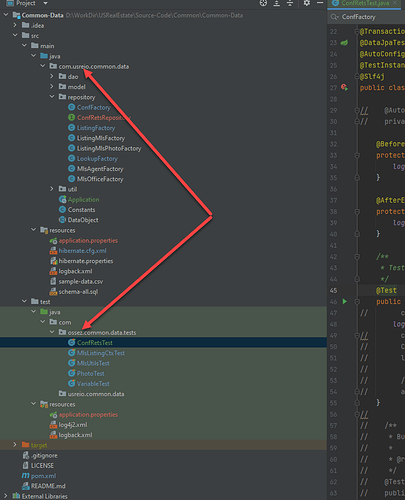Collapse the main java source folder

click(33, 56)
